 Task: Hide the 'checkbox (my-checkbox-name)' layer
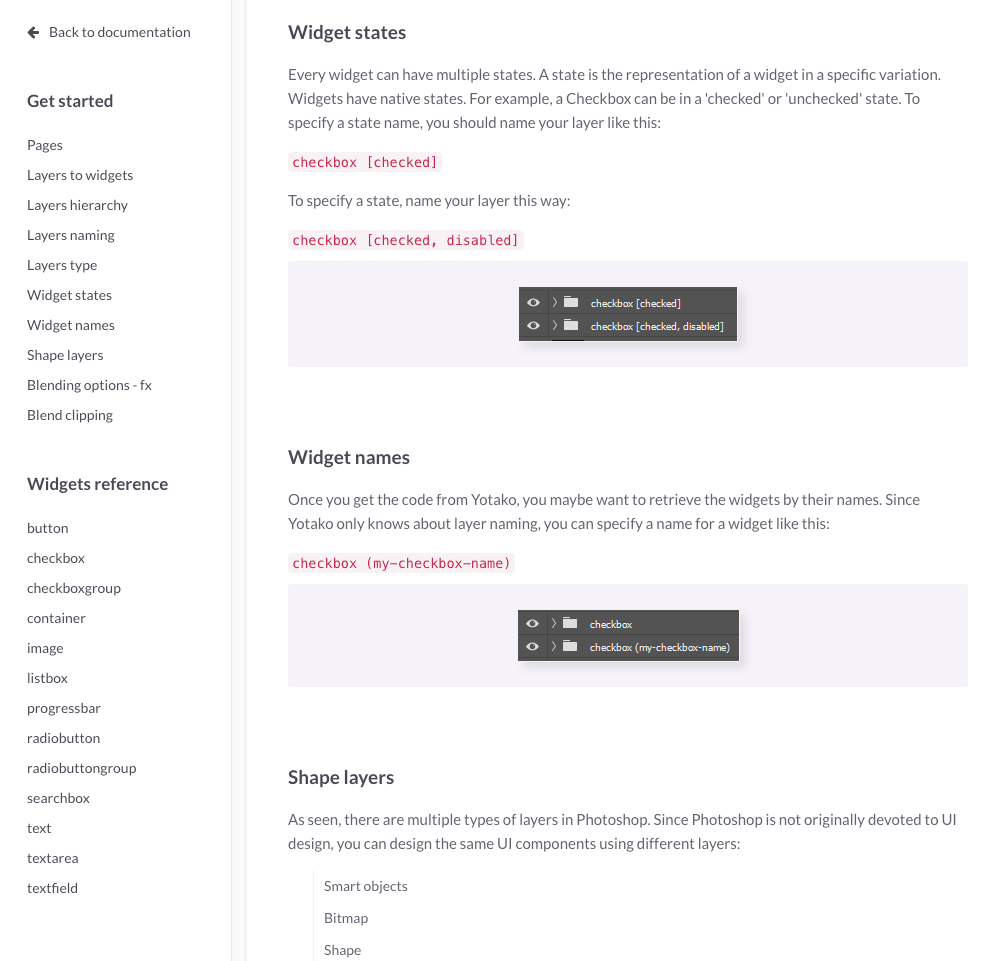[x=533, y=646]
